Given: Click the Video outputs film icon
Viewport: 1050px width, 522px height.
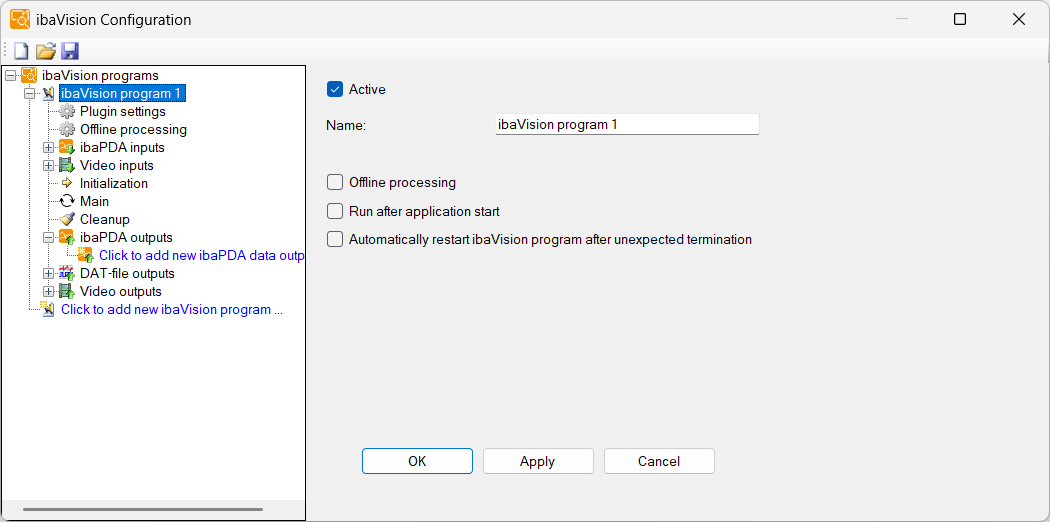Looking at the screenshot, I should coord(67,291).
